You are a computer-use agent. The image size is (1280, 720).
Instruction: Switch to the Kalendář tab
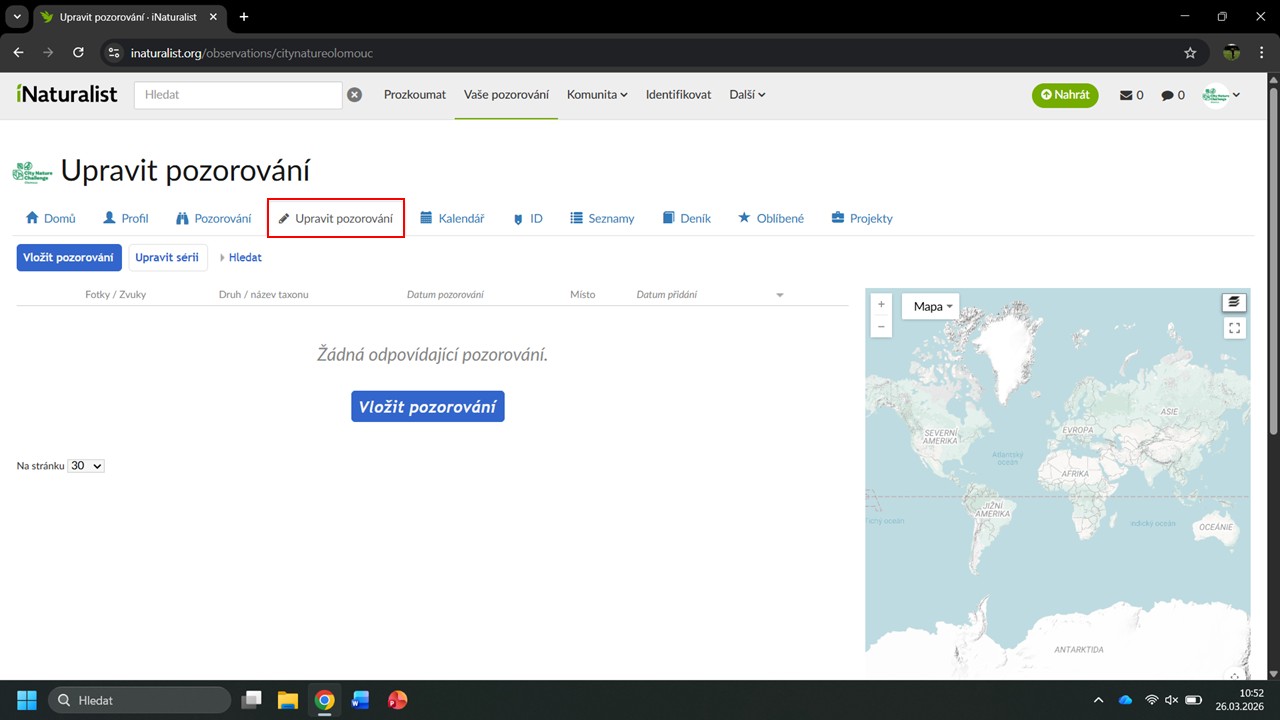pos(452,218)
